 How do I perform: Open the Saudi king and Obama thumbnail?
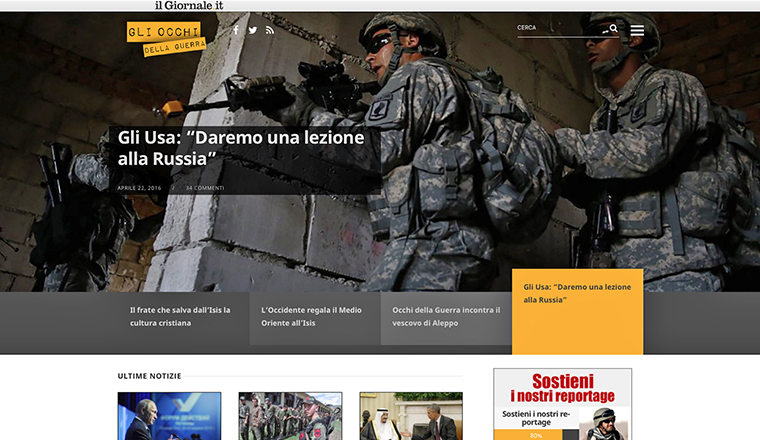[x=411, y=416]
